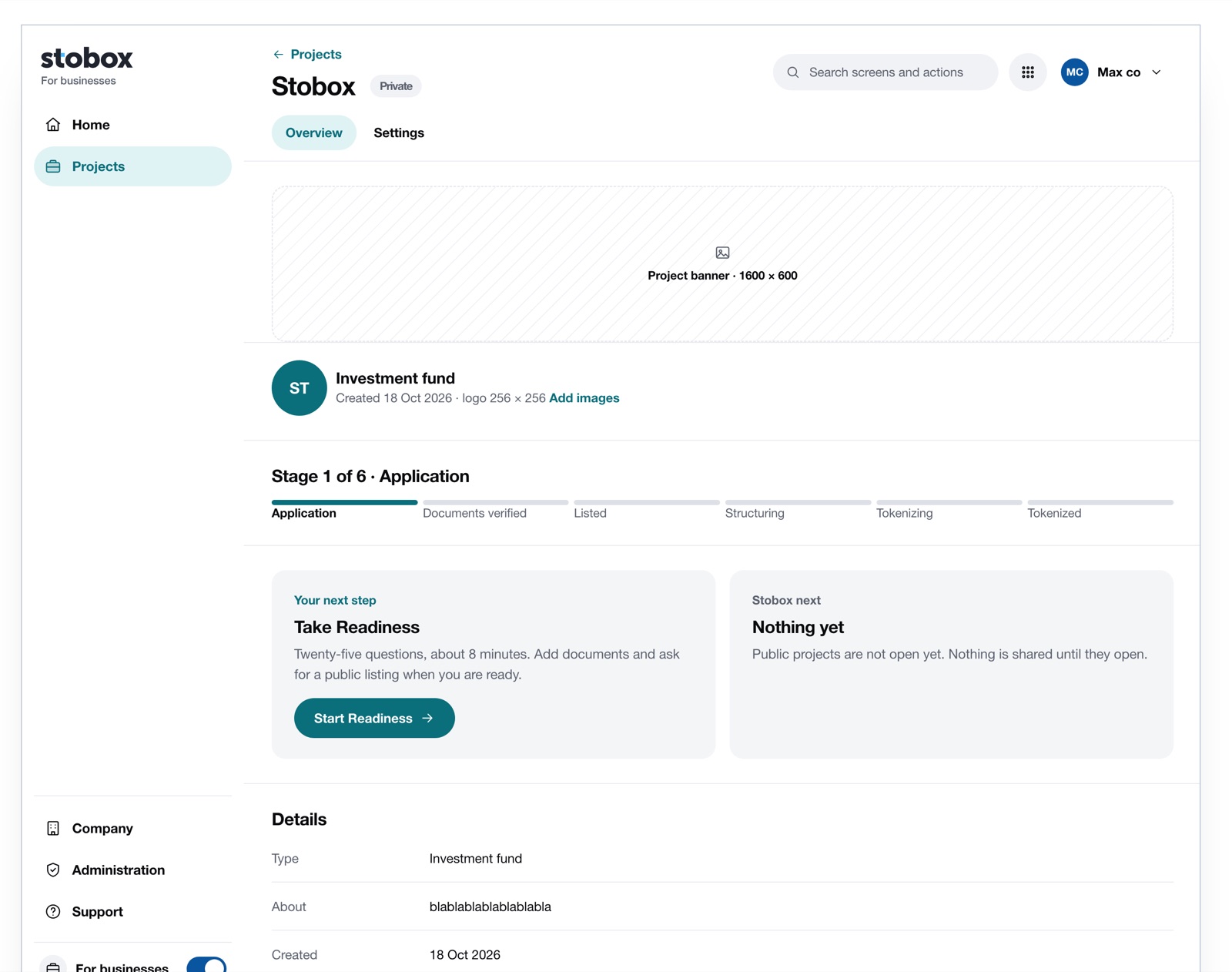
Task: Click the Administration shield icon
Action: pyautogui.click(x=53, y=870)
